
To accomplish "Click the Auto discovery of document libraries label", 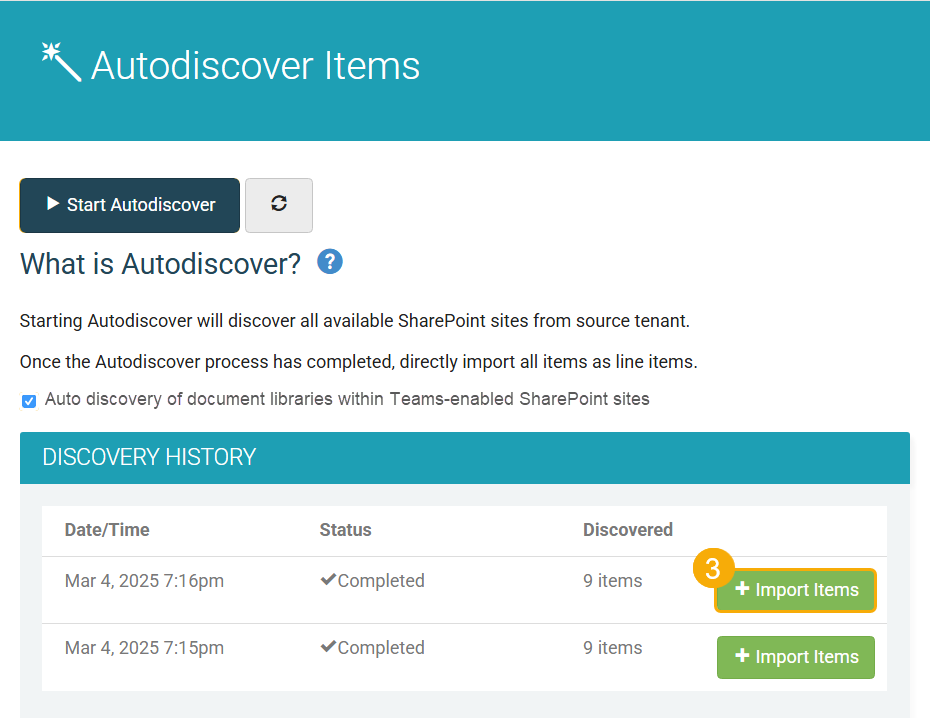I will click(347, 399).
